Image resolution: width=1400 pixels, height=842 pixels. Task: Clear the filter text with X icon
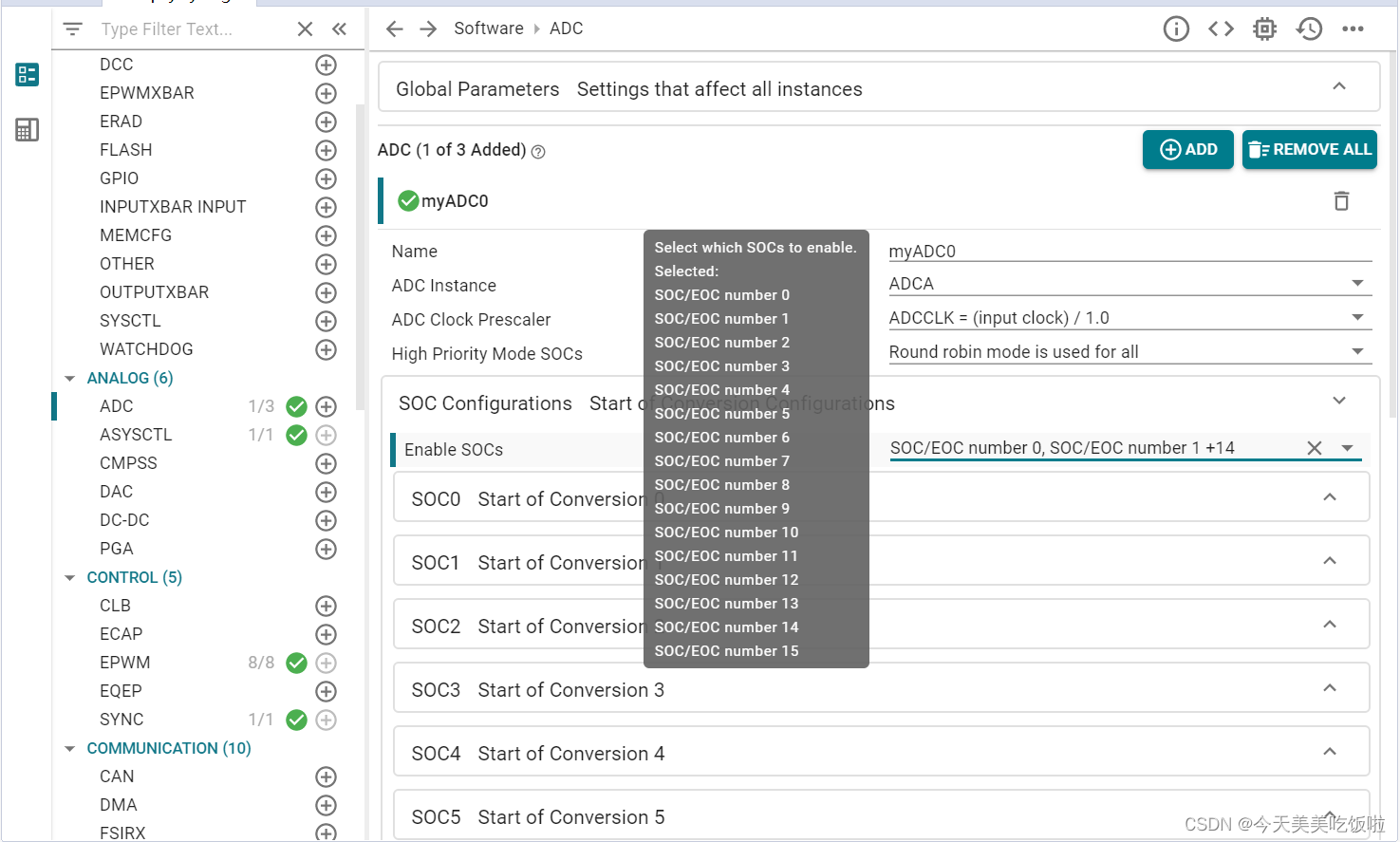click(x=305, y=29)
